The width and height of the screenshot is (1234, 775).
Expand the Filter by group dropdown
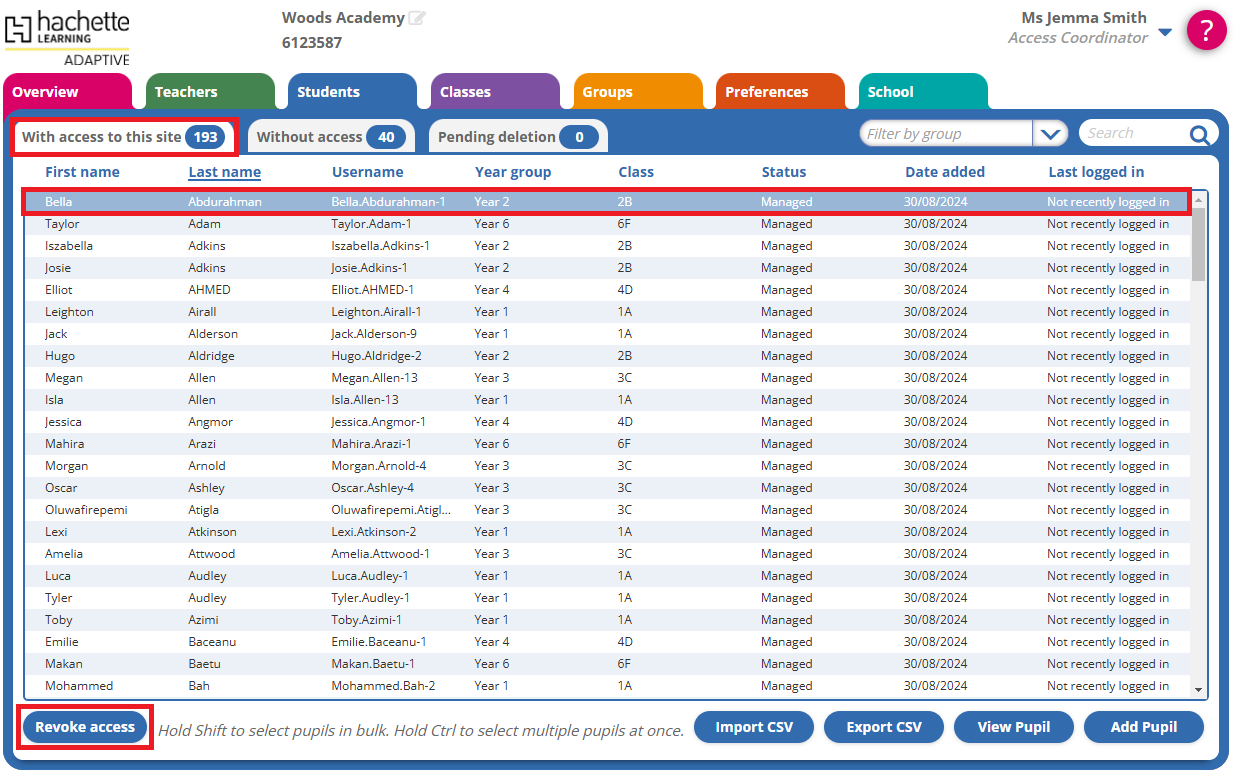(1049, 134)
